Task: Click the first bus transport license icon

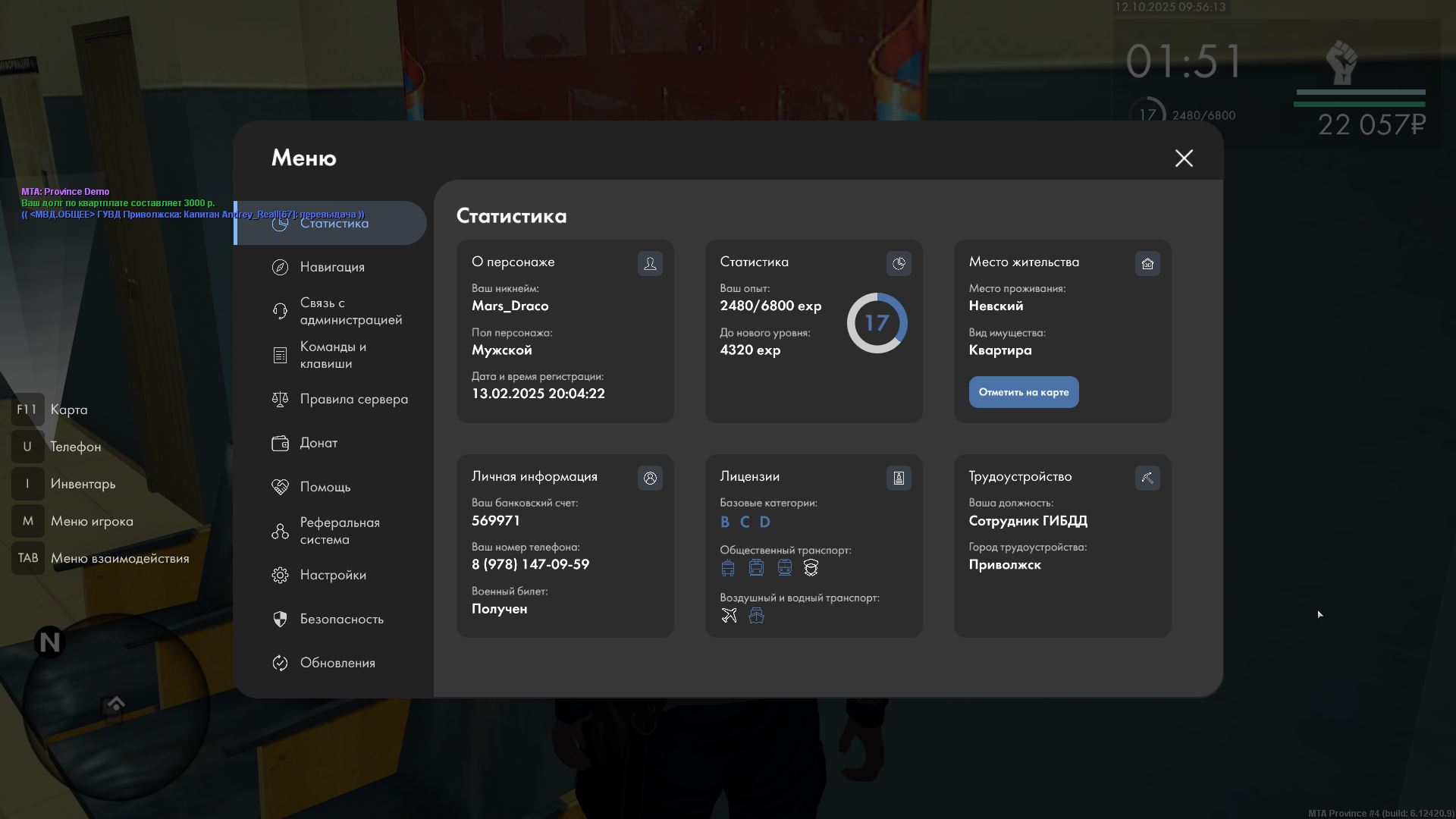Action: tap(728, 568)
